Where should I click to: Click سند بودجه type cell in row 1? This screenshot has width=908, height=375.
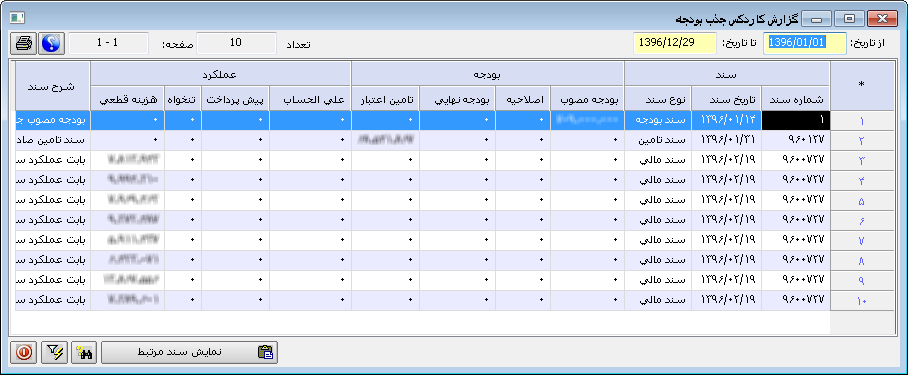click(x=658, y=120)
